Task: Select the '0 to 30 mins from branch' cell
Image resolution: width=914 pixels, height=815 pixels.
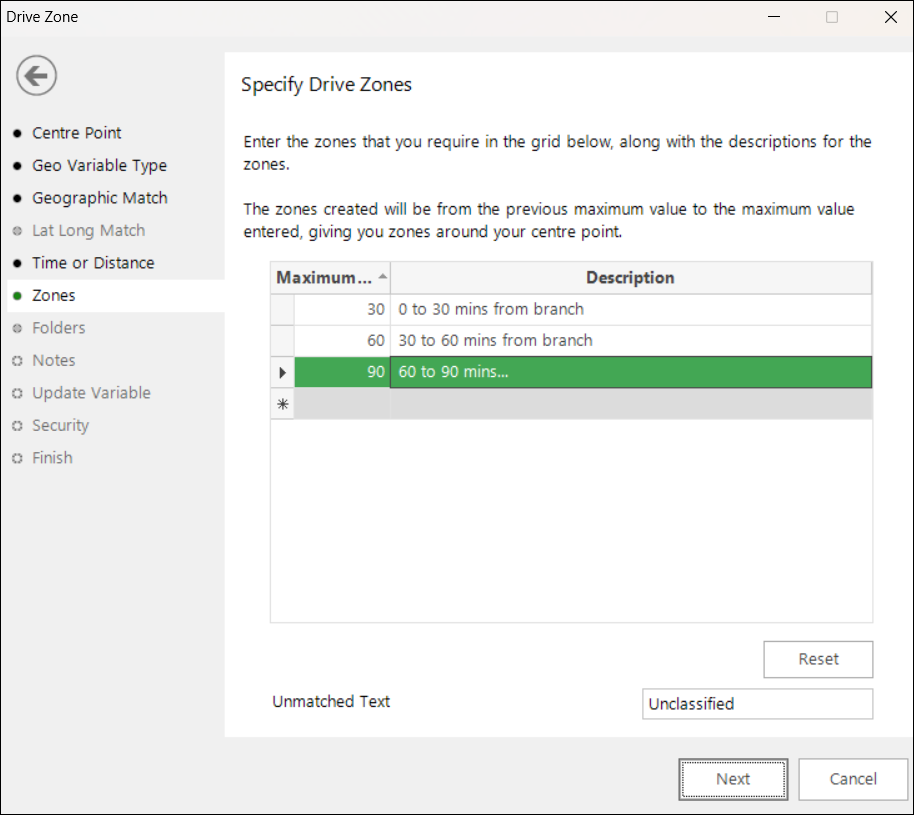Action: tap(631, 310)
